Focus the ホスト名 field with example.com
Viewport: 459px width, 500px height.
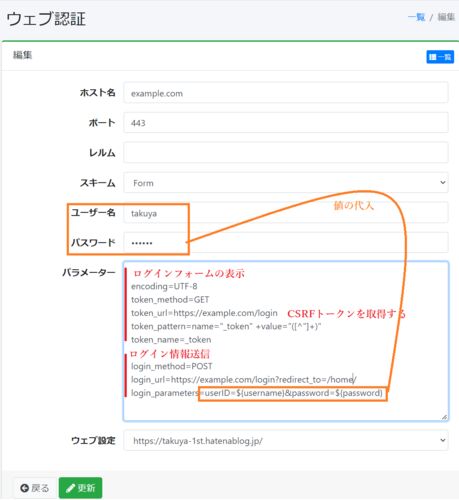(x=286, y=93)
